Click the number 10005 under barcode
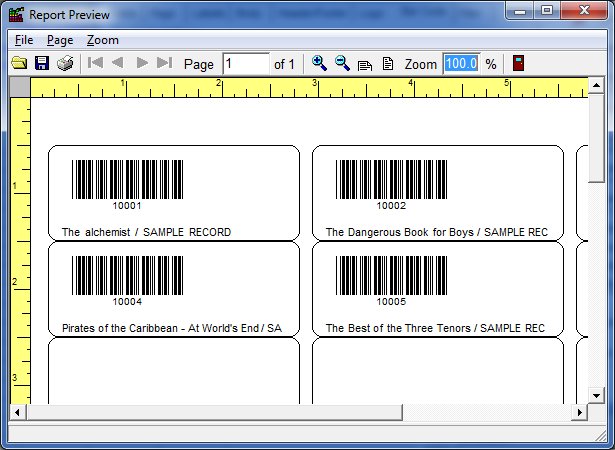Image resolution: width=615 pixels, height=450 pixels. point(391,302)
